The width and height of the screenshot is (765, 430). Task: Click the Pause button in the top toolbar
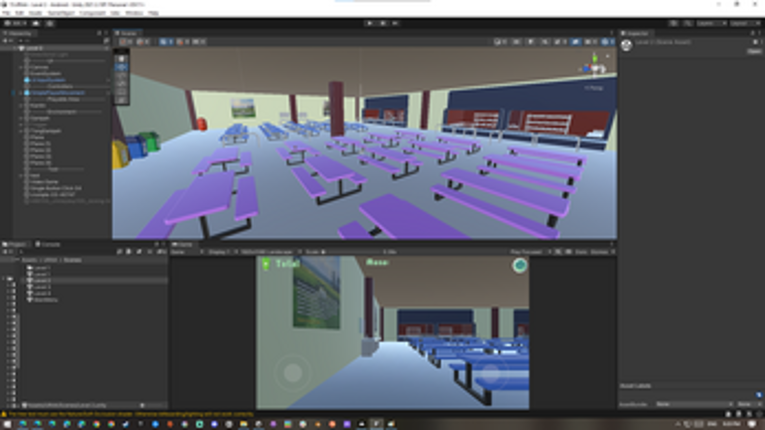[x=382, y=23]
